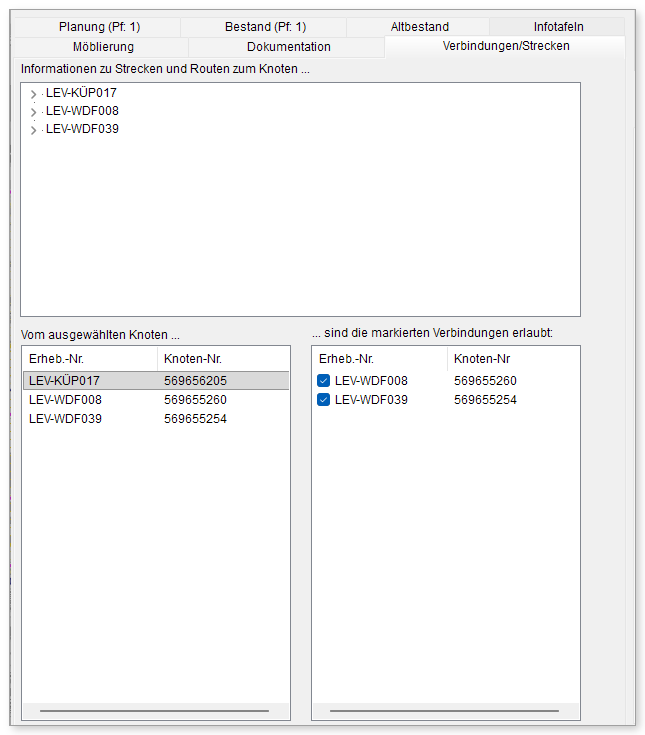Expand the LEV-KÜP017 tree node
The height and width of the screenshot is (735, 645).
(x=33, y=94)
